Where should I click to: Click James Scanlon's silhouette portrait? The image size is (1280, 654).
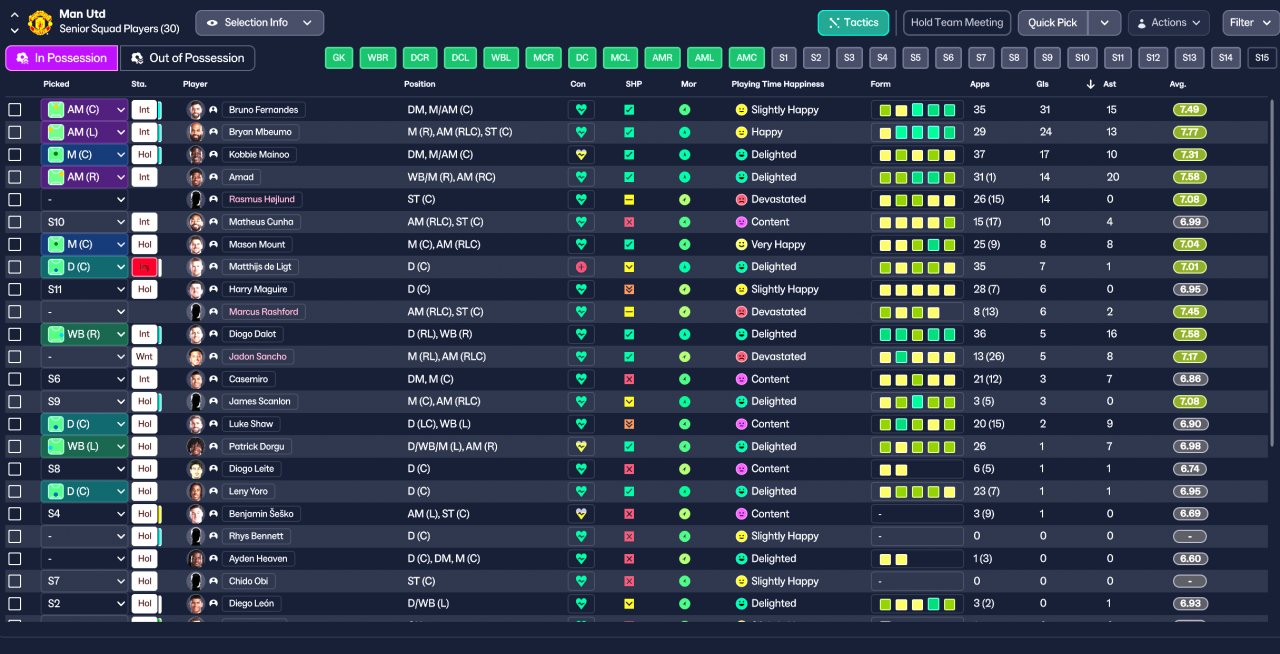point(196,401)
